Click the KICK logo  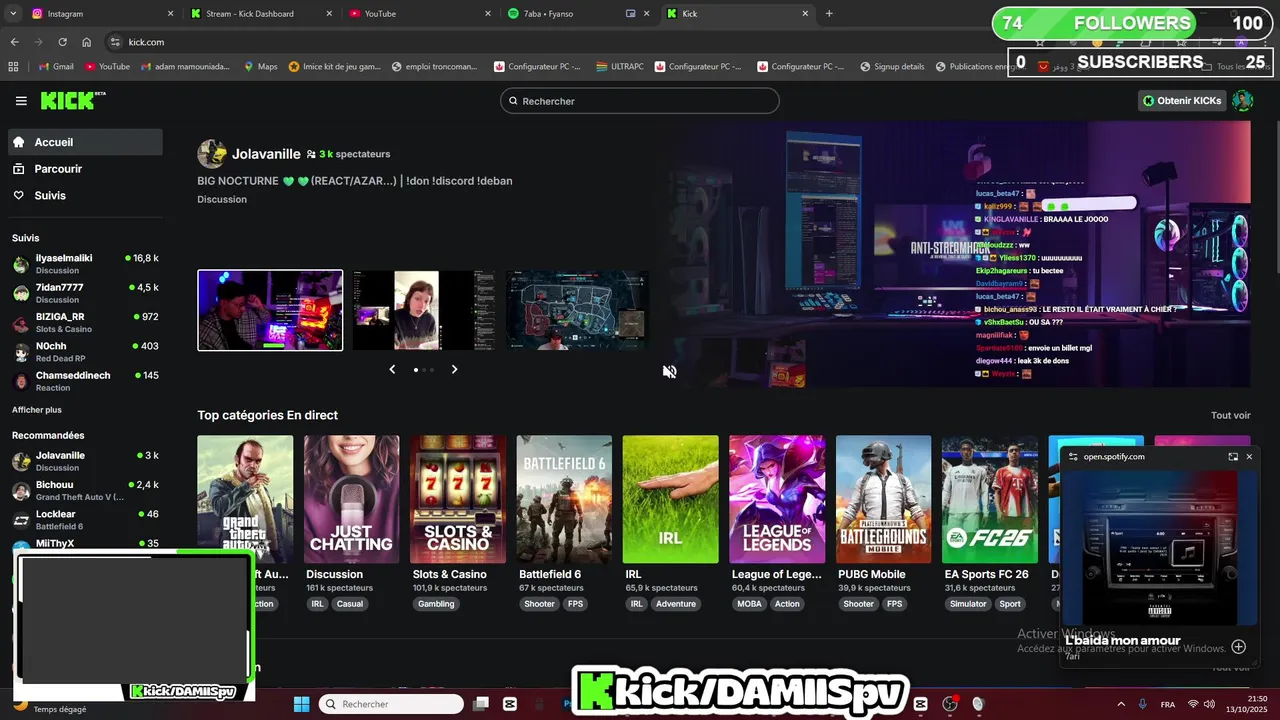pos(73,100)
